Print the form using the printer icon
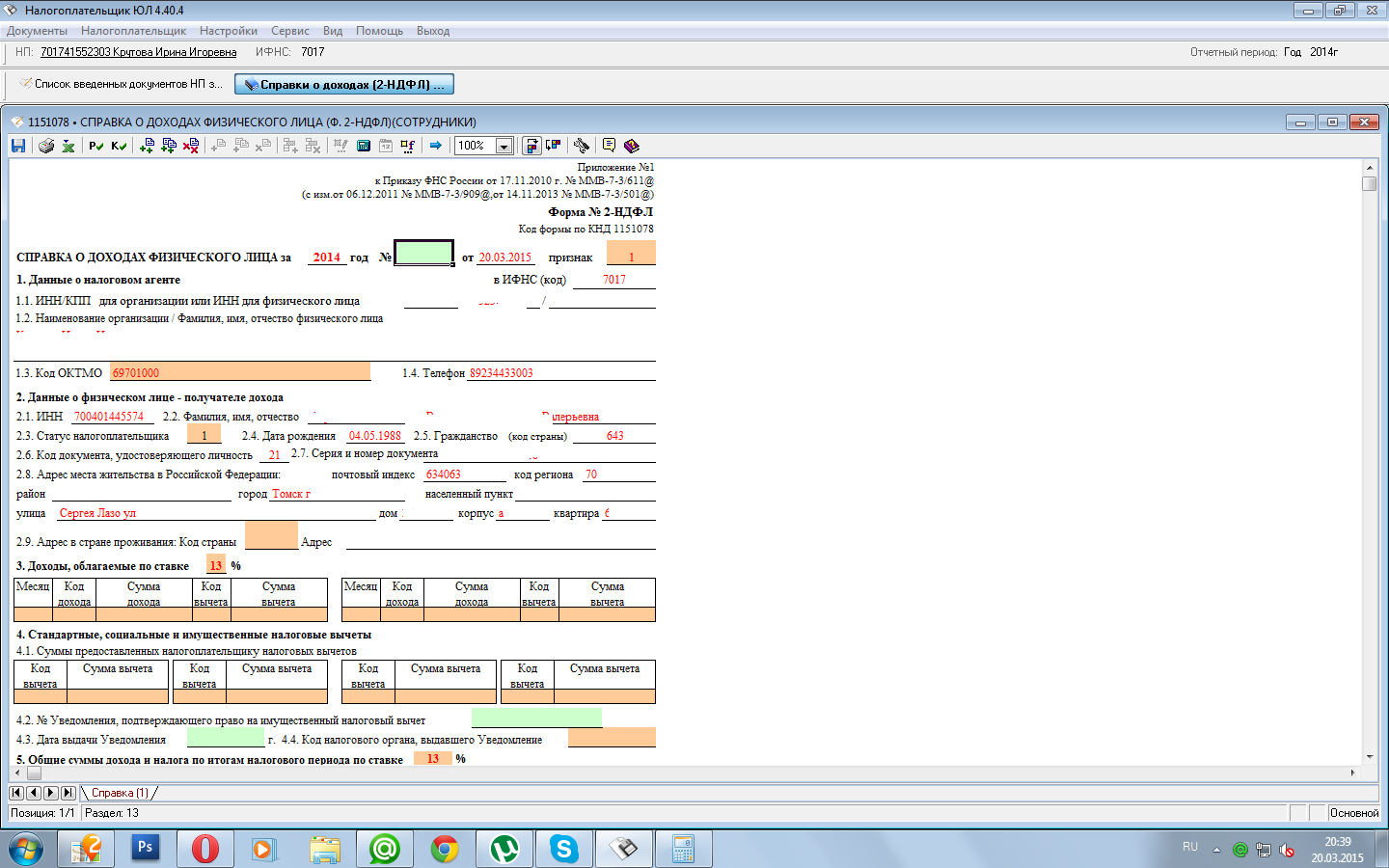1389x868 pixels. 46,146
